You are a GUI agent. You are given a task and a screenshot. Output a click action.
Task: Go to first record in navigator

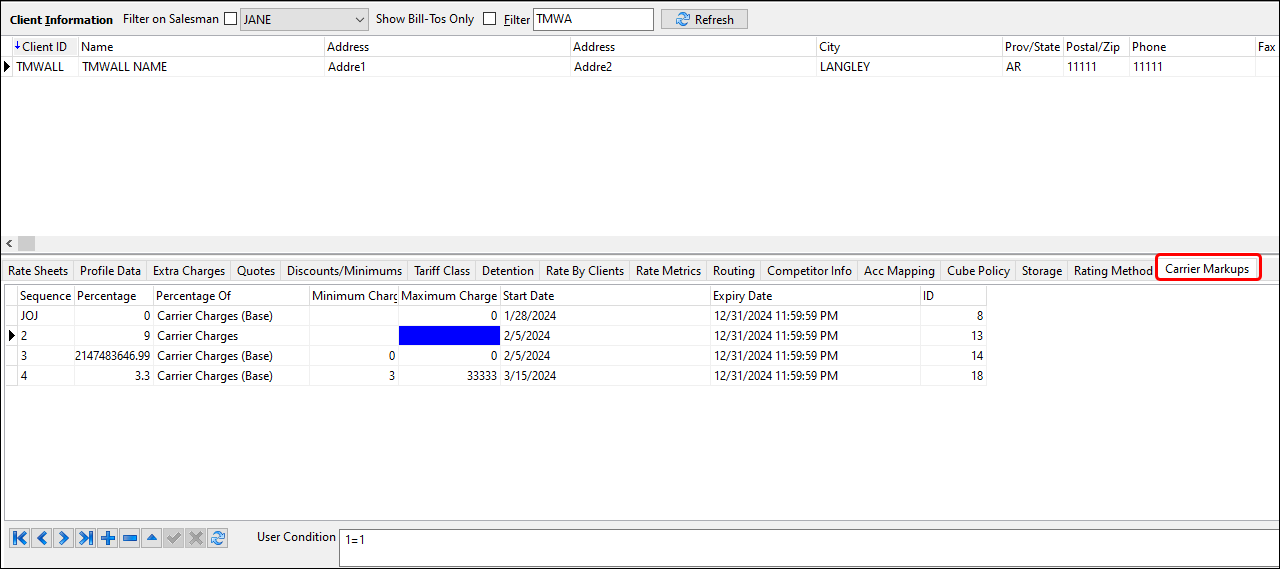[20, 538]
